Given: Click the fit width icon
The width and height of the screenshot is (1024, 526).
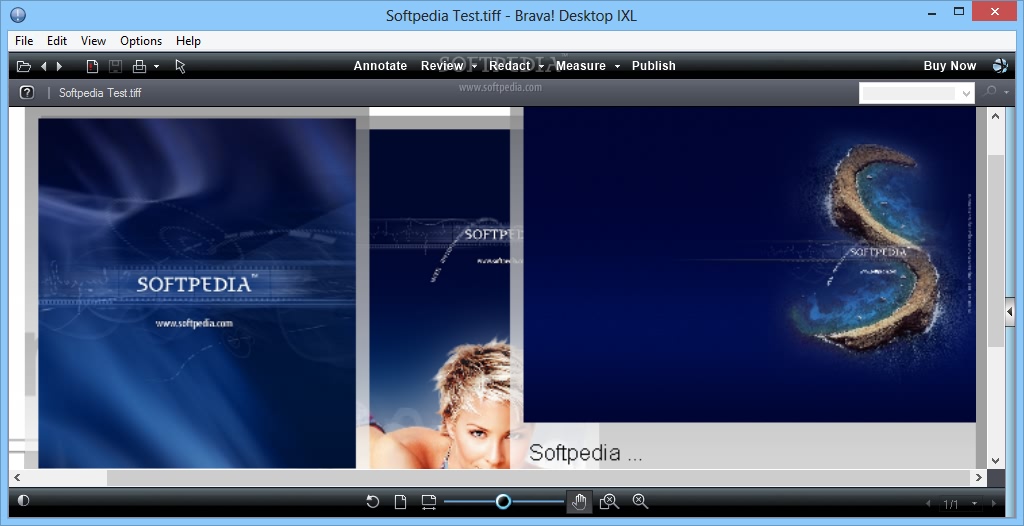Looking at the screenshot, I should pos(428,502).
